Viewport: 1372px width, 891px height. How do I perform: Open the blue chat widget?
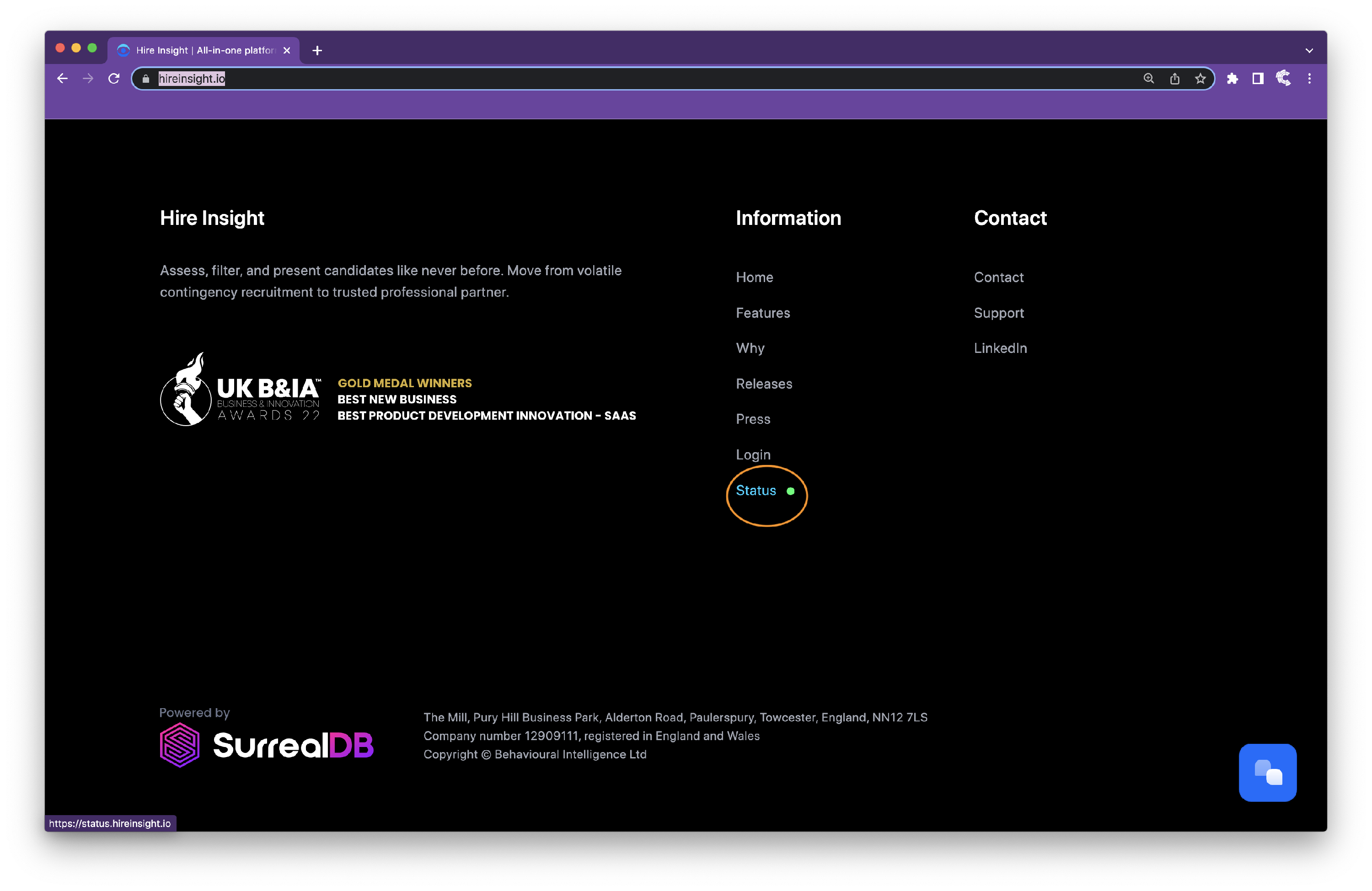point(1267,772)
